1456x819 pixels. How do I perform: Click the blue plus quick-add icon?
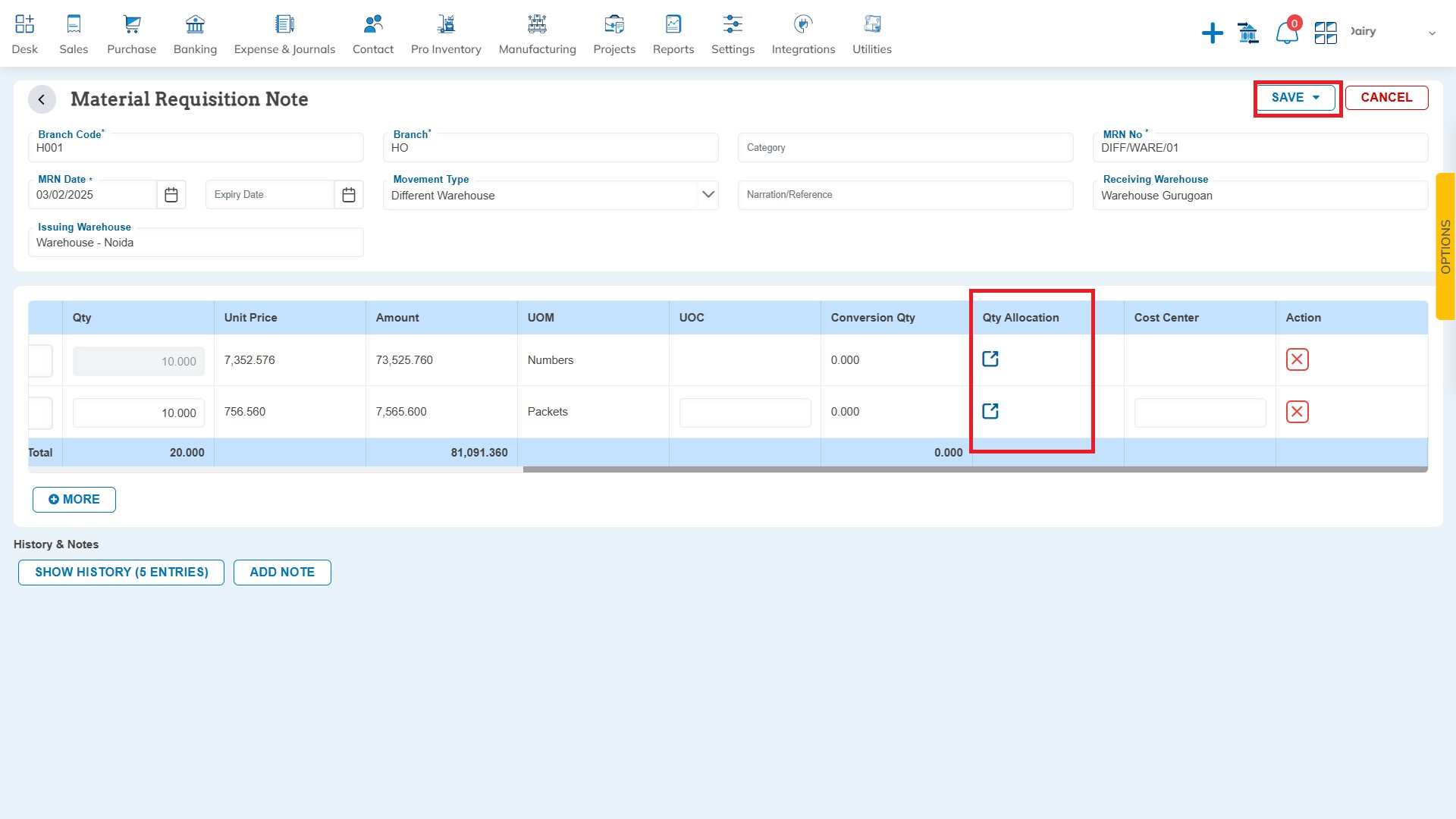(1213, 33)
